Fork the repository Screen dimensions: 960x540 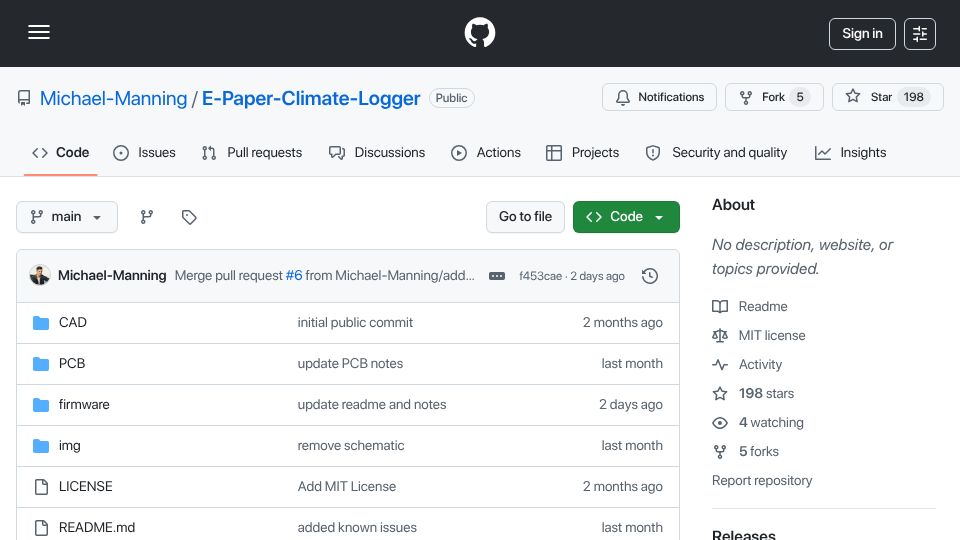pyautogui.click(x=774, y=97)
